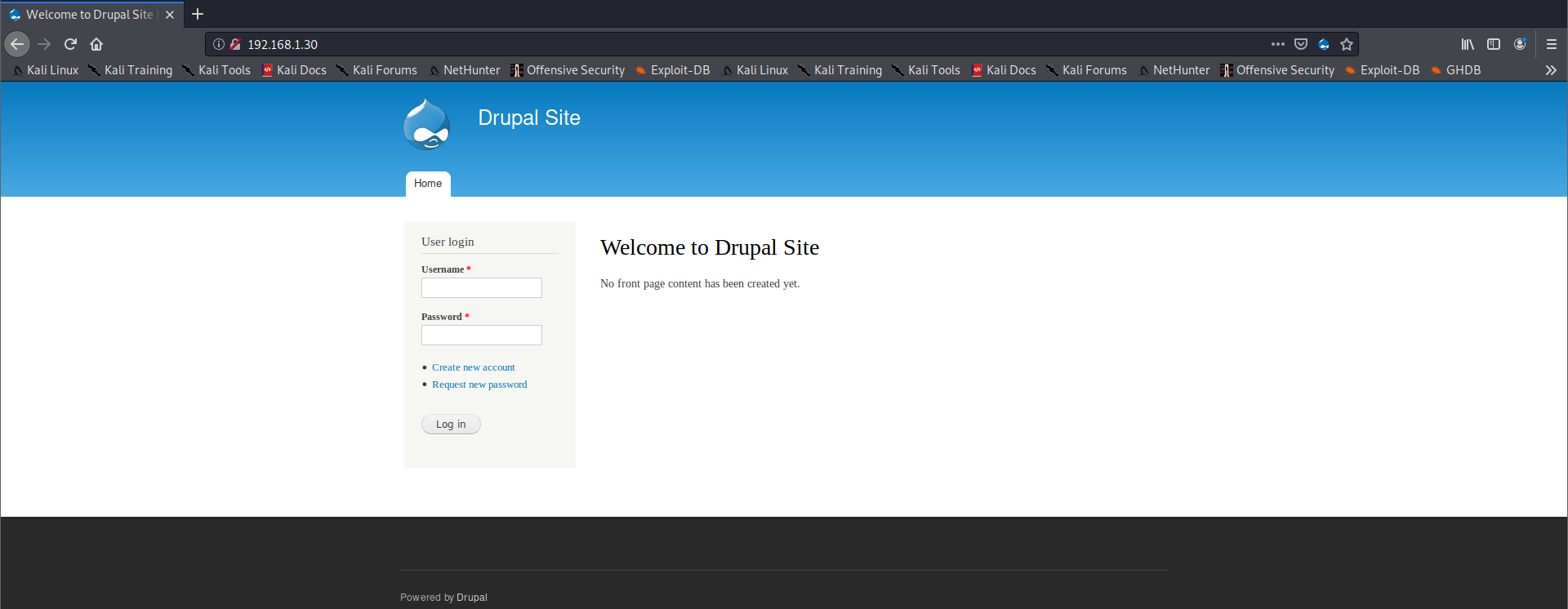1568x609 pixels.
Task: Open the Firefox account icon
Action: (1520, 44)
